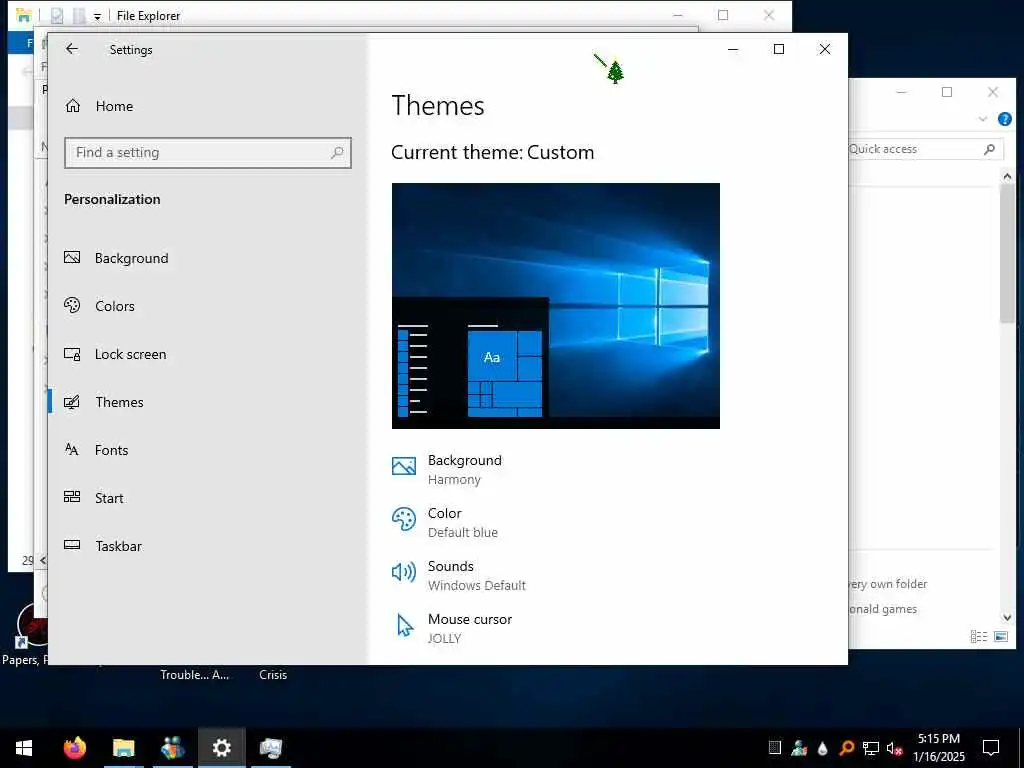The height and width of the screenshot is (768, 1024).
Task: Go back with the Settings back arrow
Action: click(x=72, y=49)
